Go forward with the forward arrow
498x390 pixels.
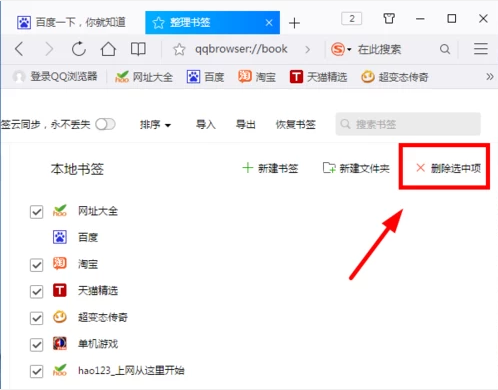click(49, 49)
